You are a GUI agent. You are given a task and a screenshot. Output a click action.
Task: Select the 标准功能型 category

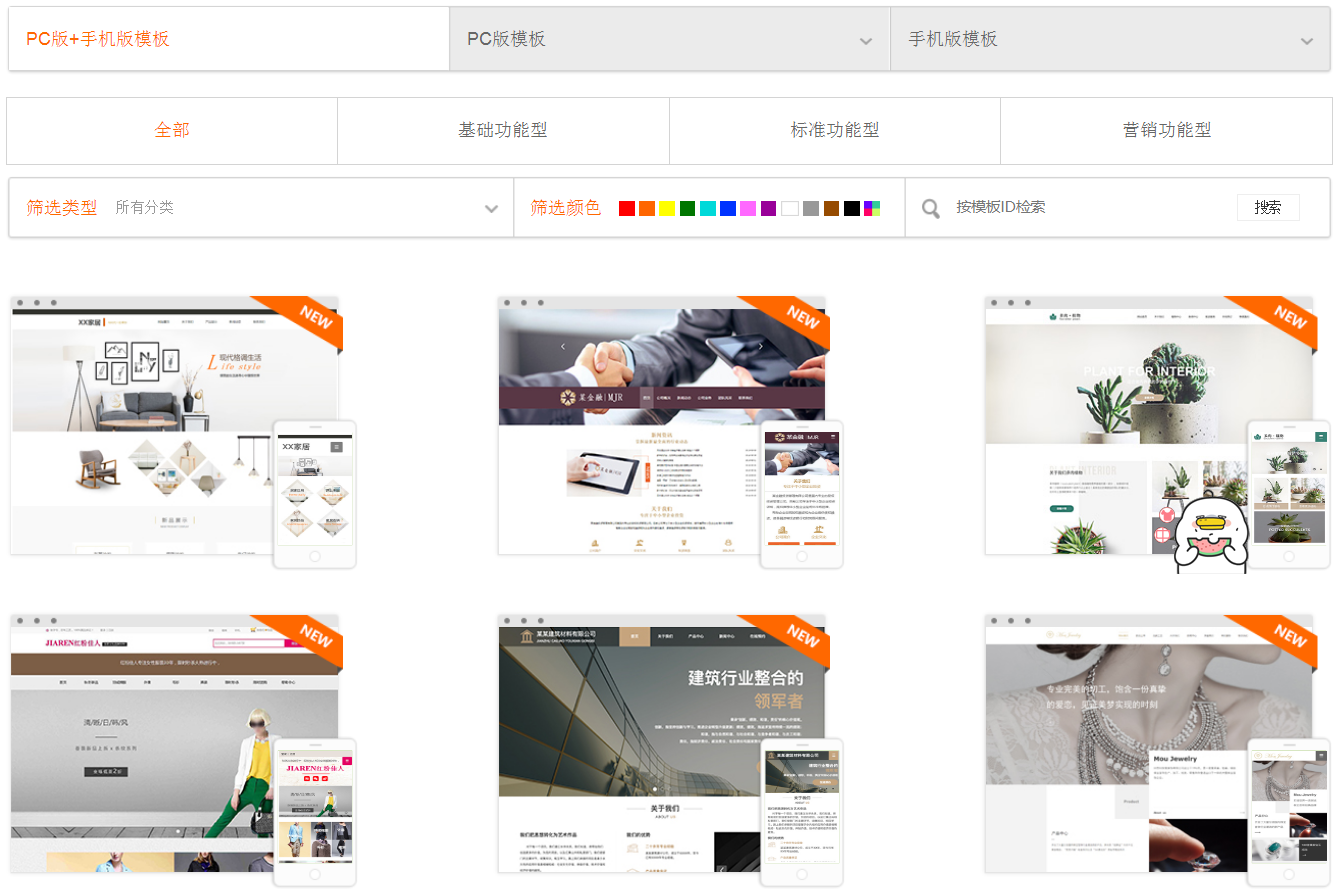tap(834, 130)
